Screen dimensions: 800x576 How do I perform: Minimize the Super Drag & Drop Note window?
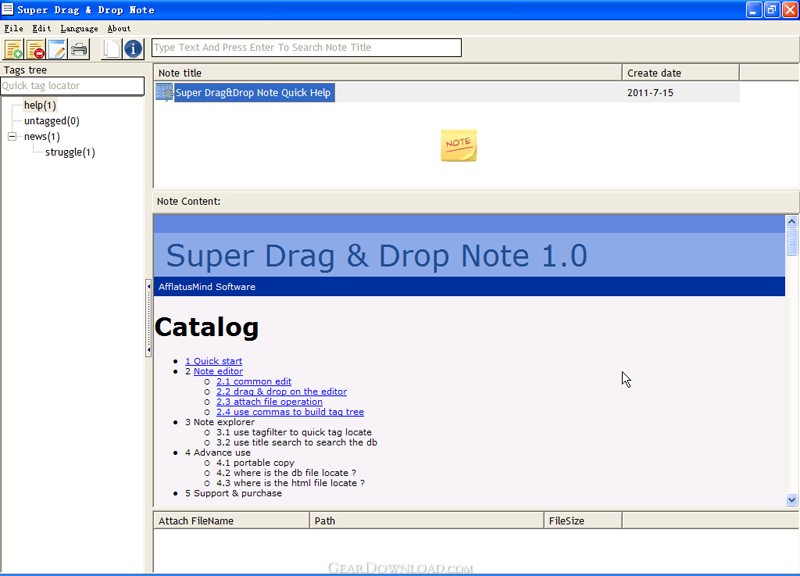click(754, 10)
